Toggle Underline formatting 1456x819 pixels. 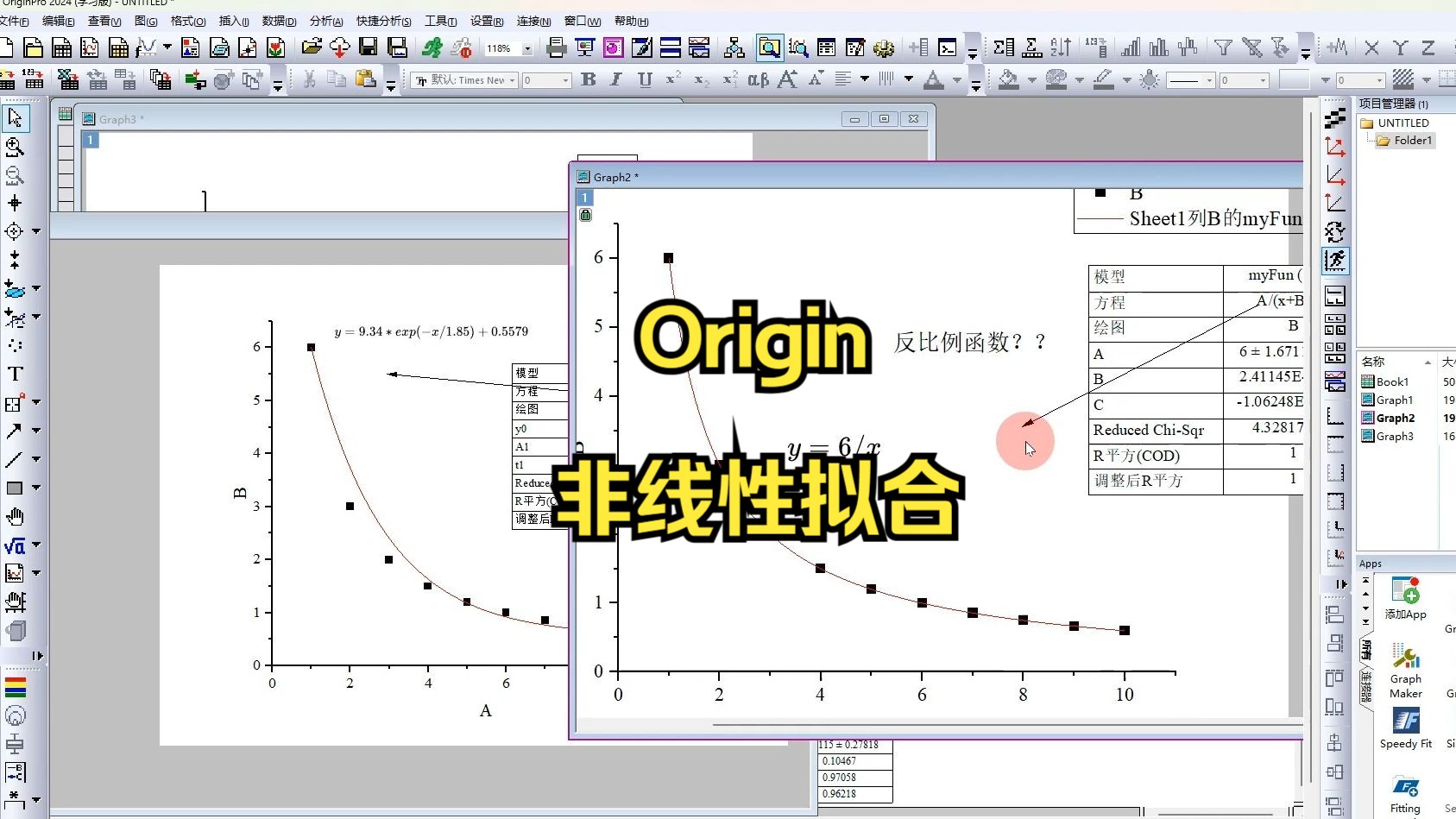(643, 79)
